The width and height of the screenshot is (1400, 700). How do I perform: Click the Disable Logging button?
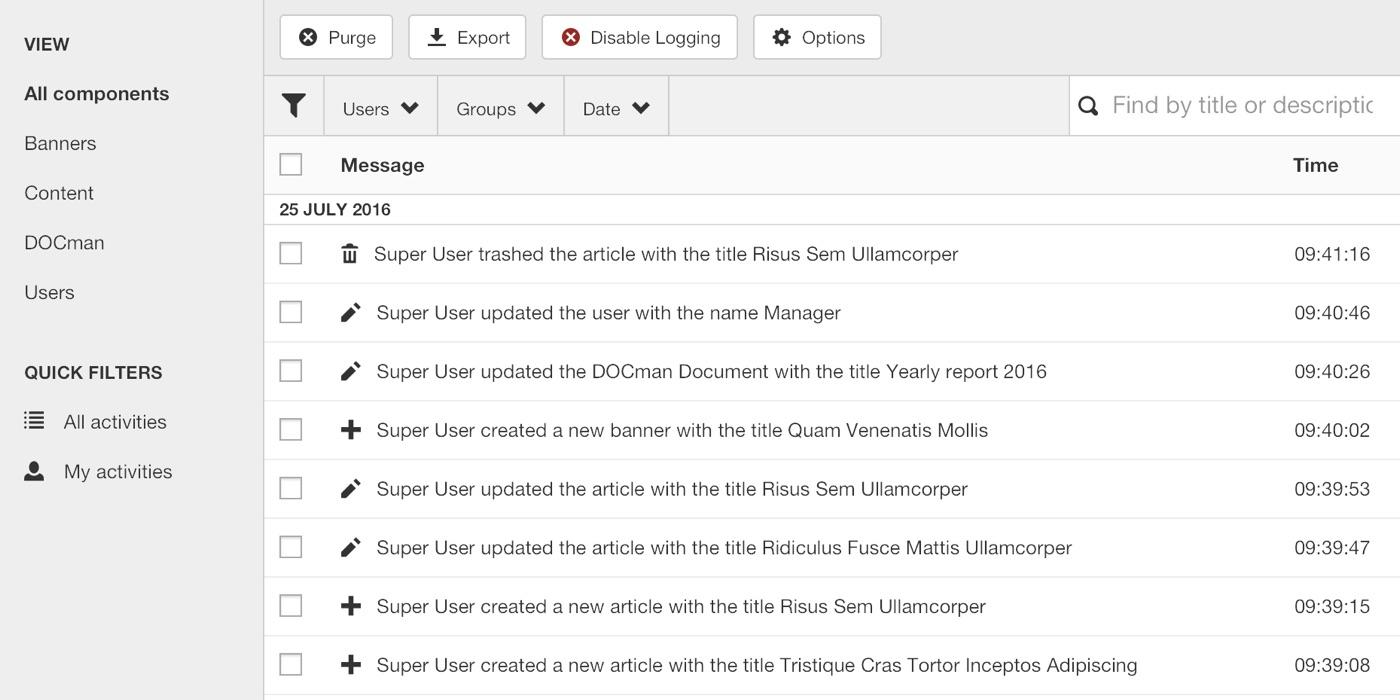click(639, 38)
